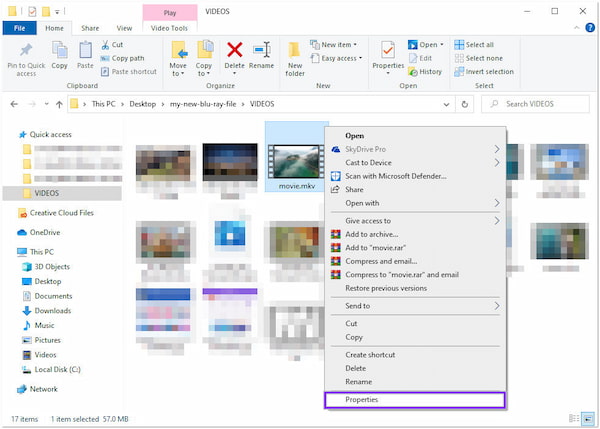
Task: Click Select all in ribbon
Action: pyautogui.click(x=474, y=45)
